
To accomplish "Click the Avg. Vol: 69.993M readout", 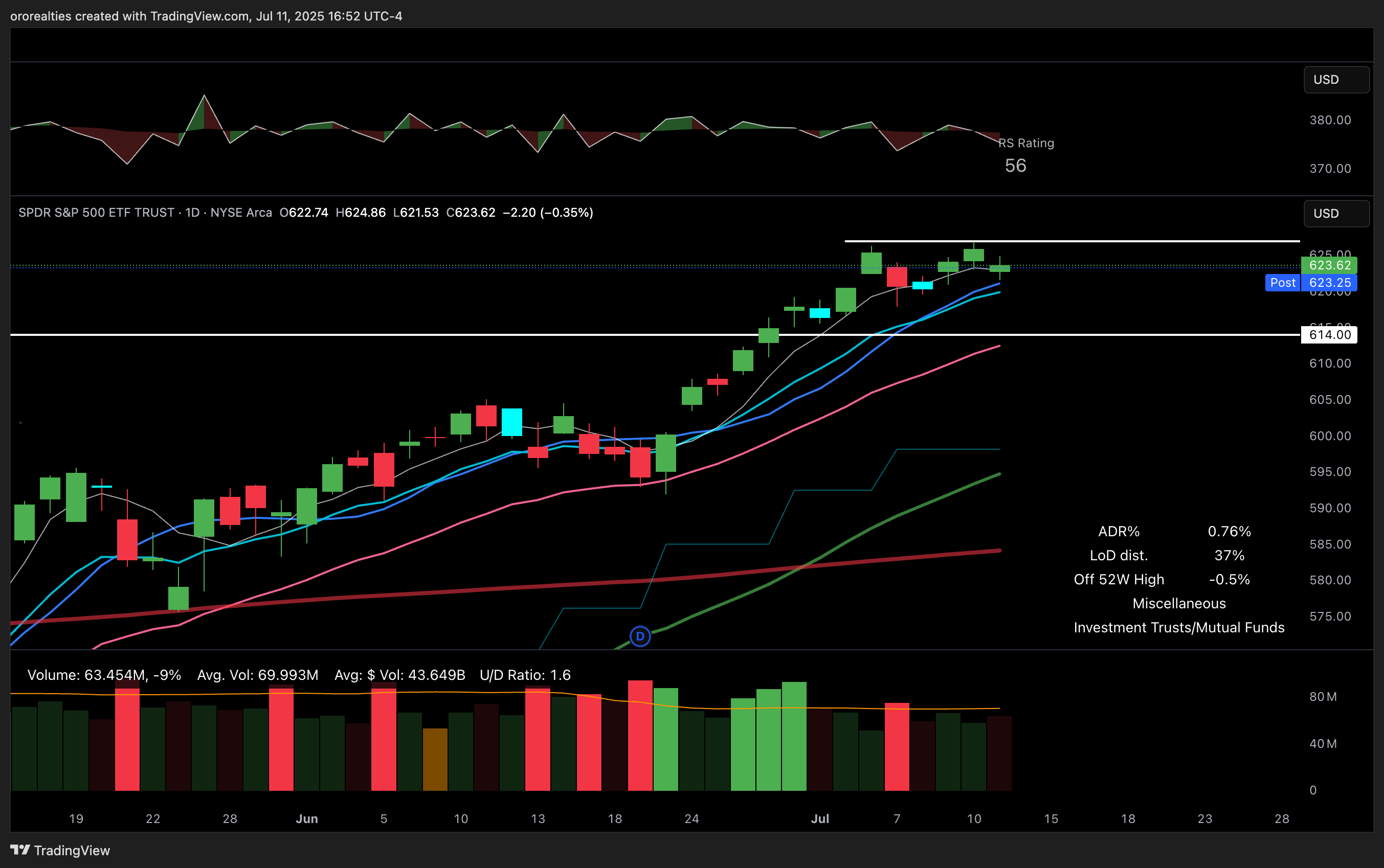I will click(257, 675).
